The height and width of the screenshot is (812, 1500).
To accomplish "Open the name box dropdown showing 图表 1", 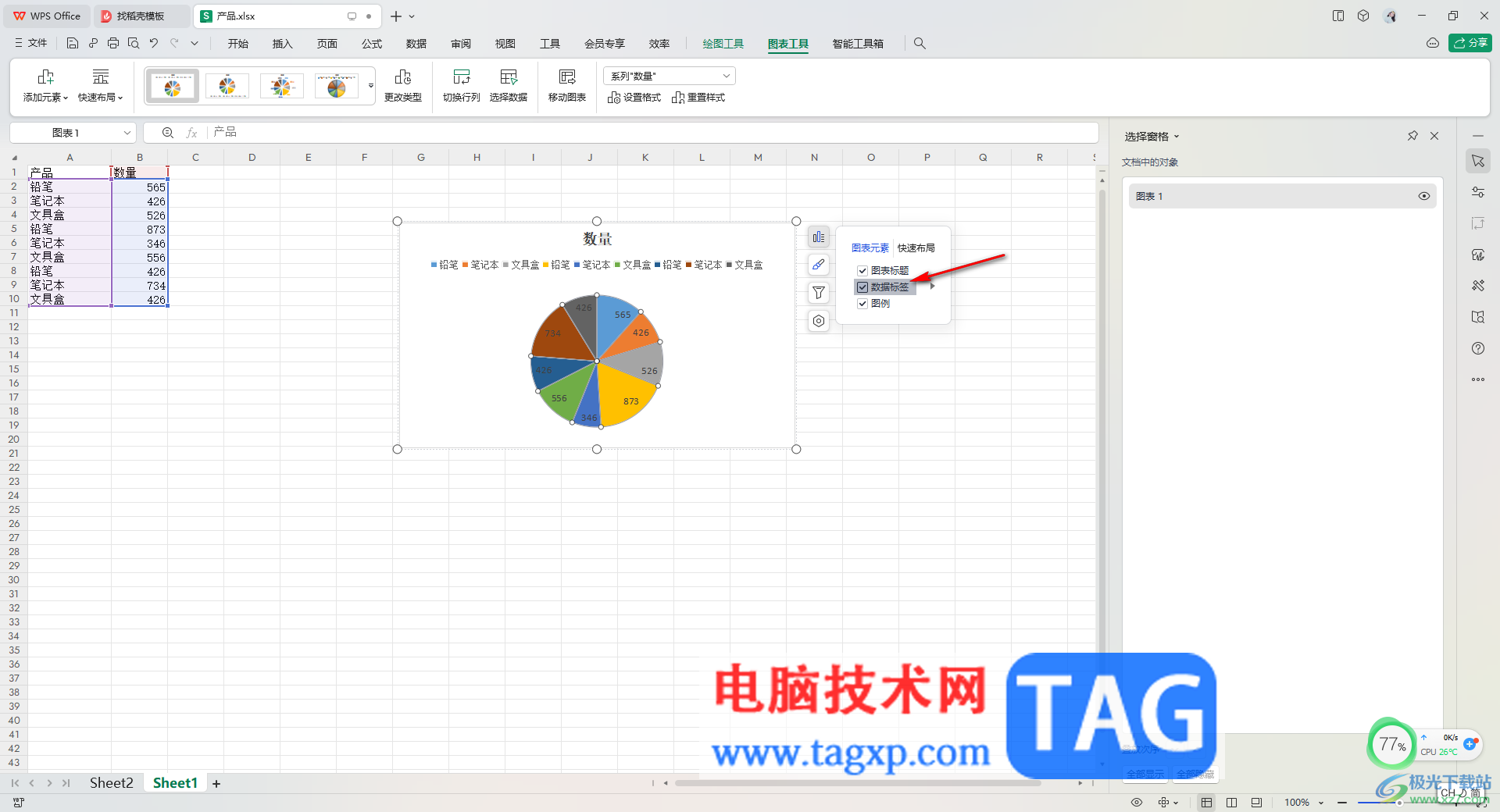I will click(127, 133).
